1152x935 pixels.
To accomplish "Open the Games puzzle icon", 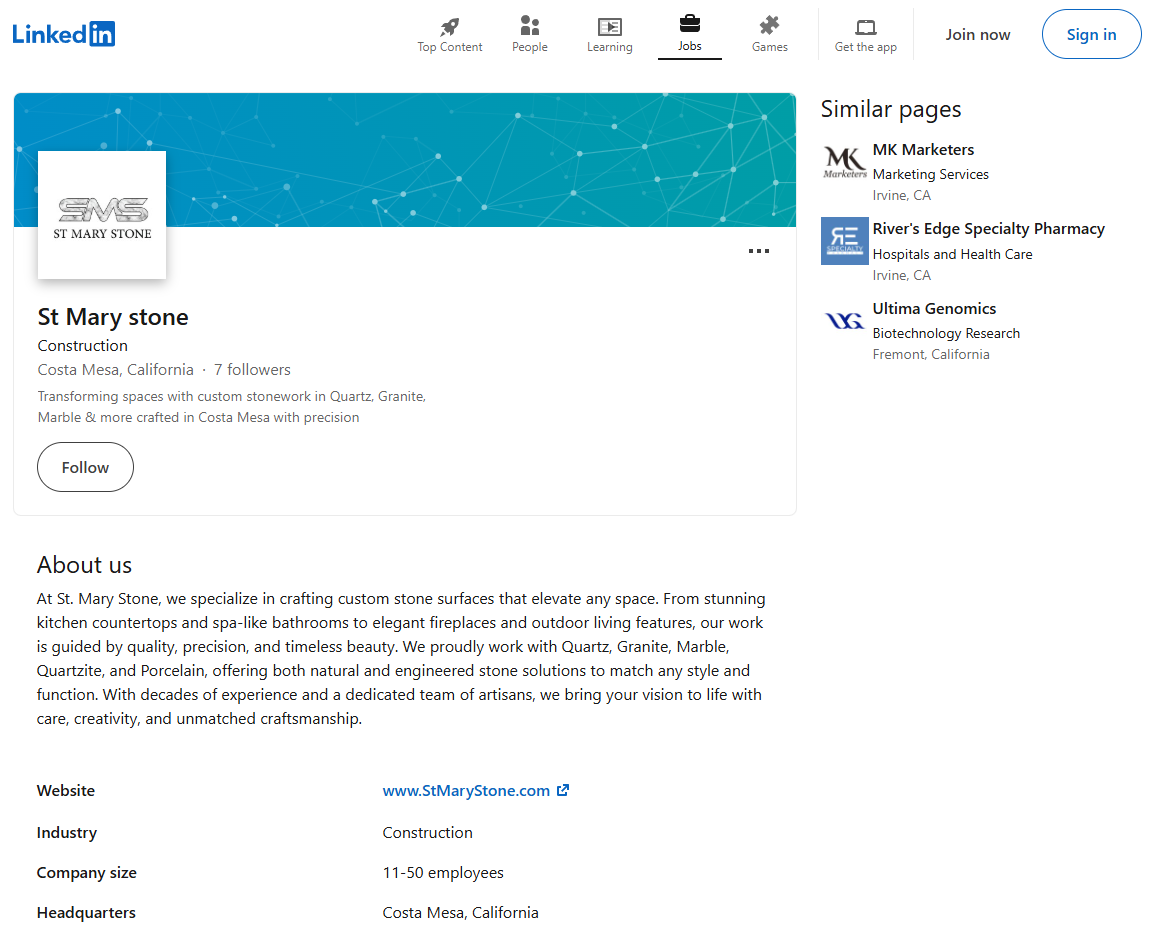I will click(x=769, y=26).
